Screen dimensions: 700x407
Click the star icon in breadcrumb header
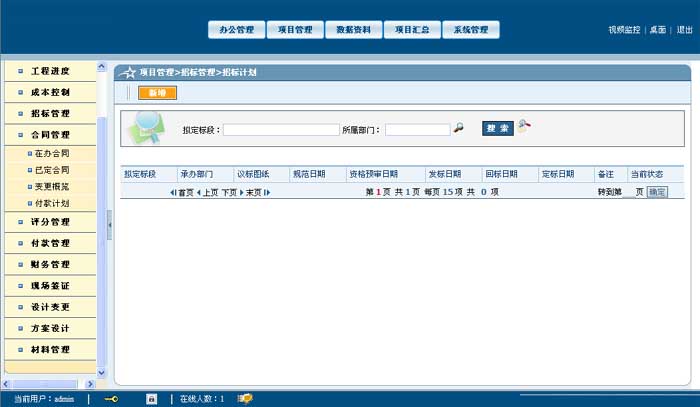(128, 72)
